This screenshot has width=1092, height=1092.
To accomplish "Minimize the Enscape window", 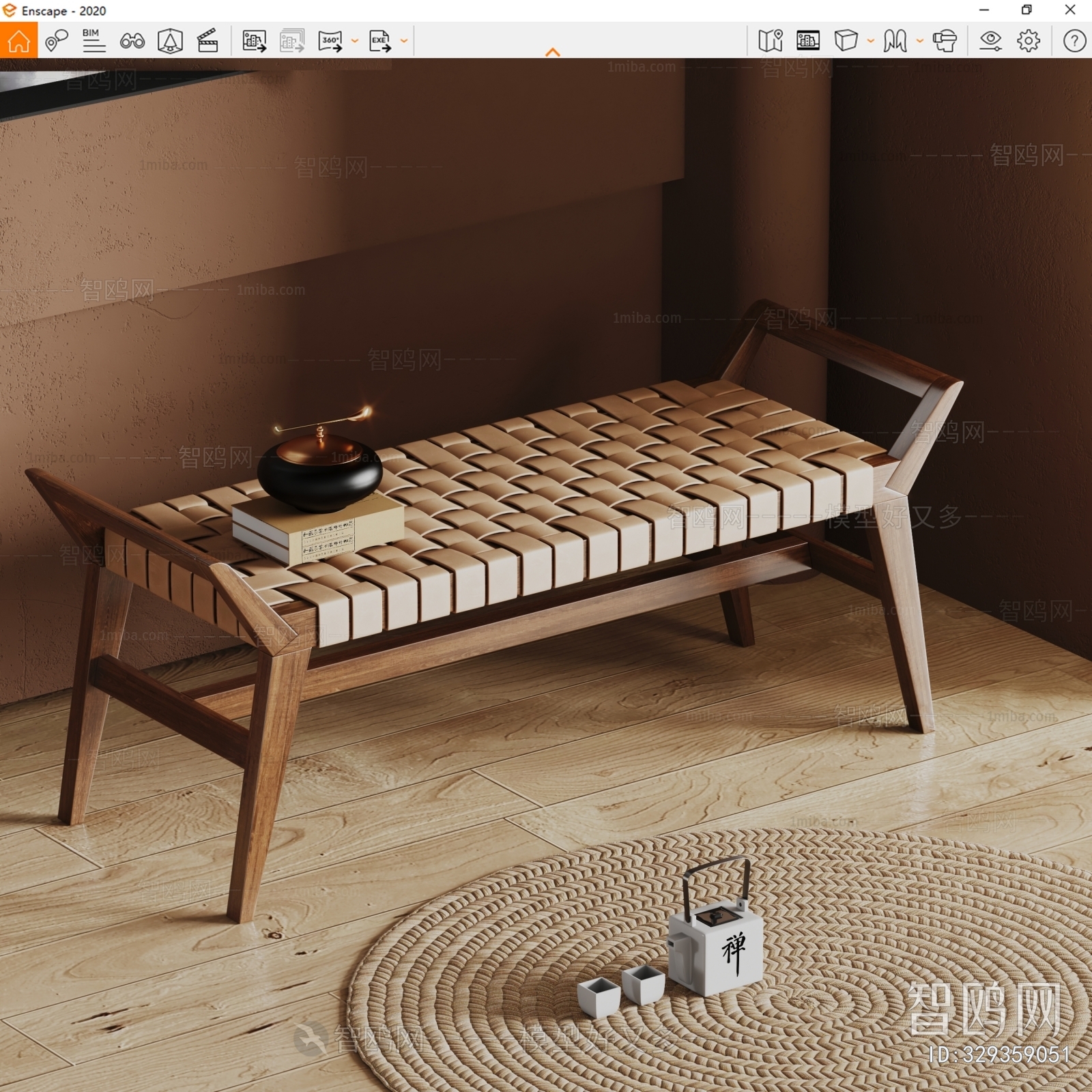I will coord(984,10).
